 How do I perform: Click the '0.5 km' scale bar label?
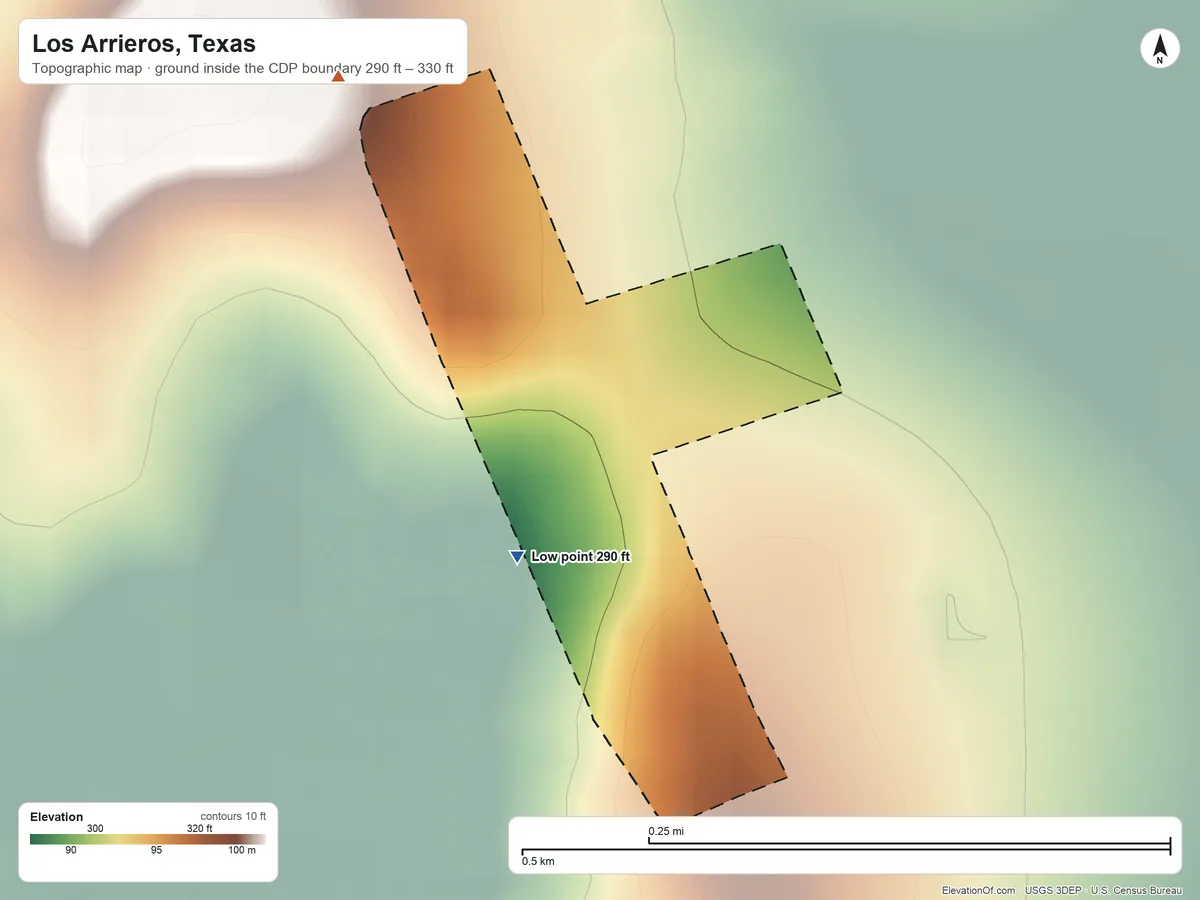coord(539,861)
